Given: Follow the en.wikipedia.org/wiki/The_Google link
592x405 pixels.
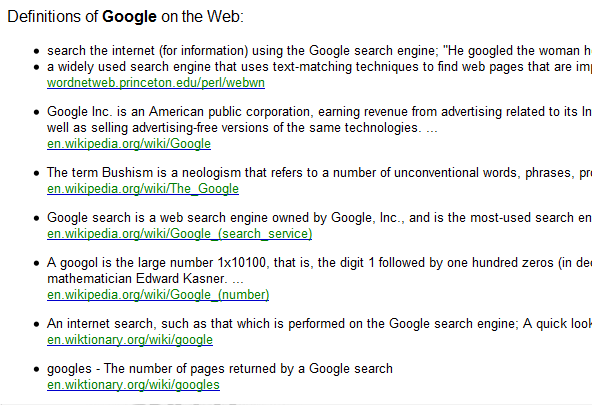Looking at the screenshot, I should pyautogui.click(x=143, y=188).
